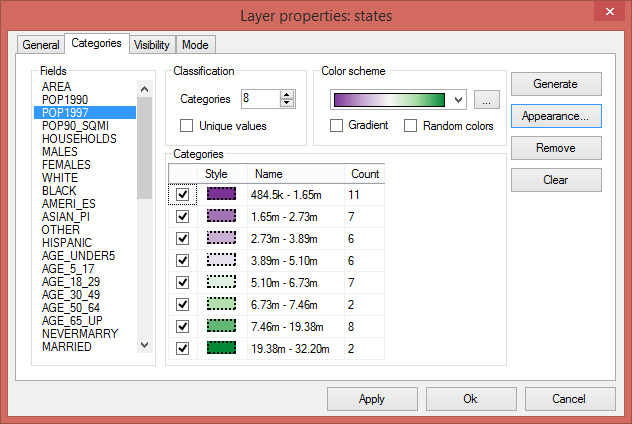Uncheck the 484.5k - 1.65m category
Viewport: 632px width, 424px height.
(183, 194)
